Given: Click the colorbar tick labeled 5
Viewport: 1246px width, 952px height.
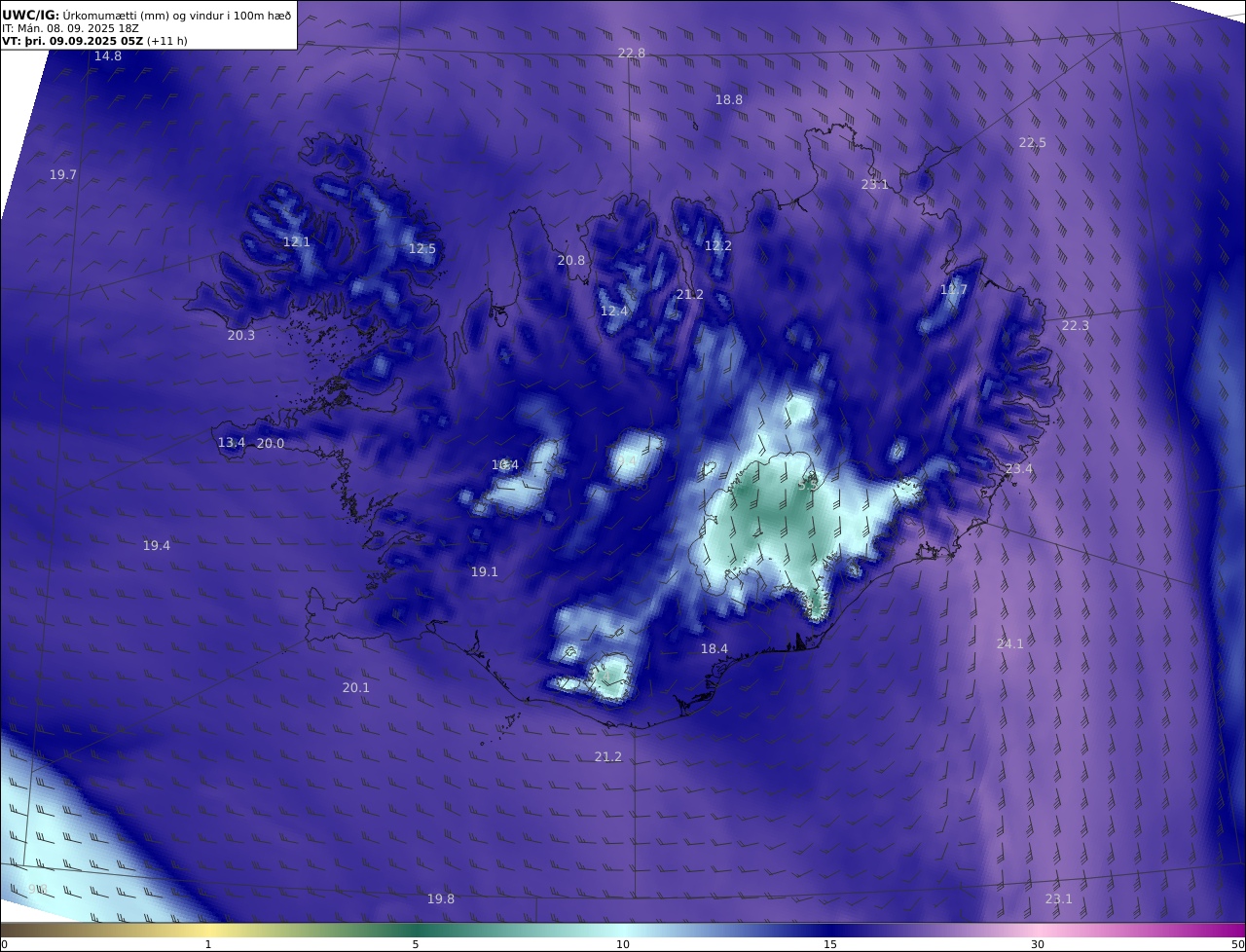Looking at the screenshot, I should coord(416,944).
